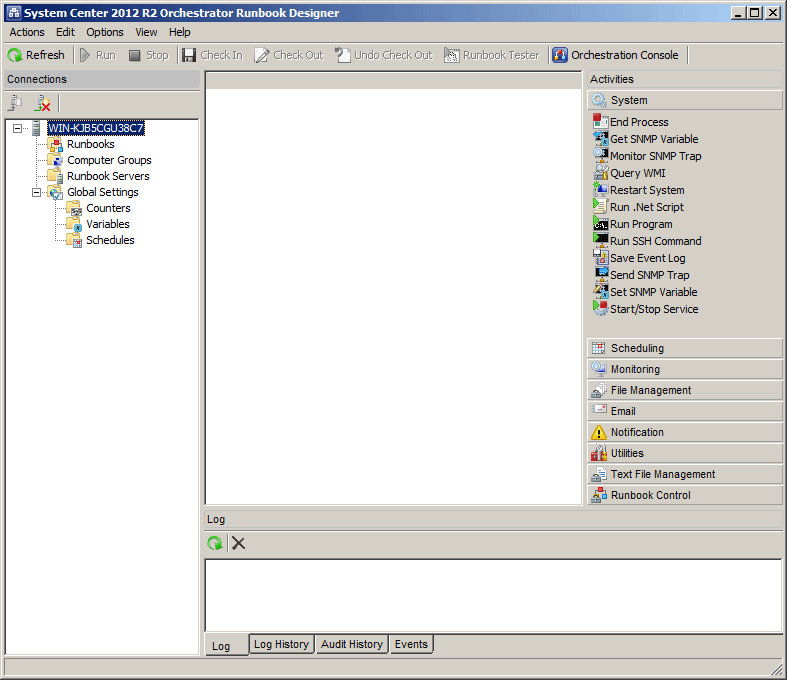Image resolution: width=787 pixels, height=680 pixels.
Task: Minimize the Runbook Designer window
Action: 737,13
